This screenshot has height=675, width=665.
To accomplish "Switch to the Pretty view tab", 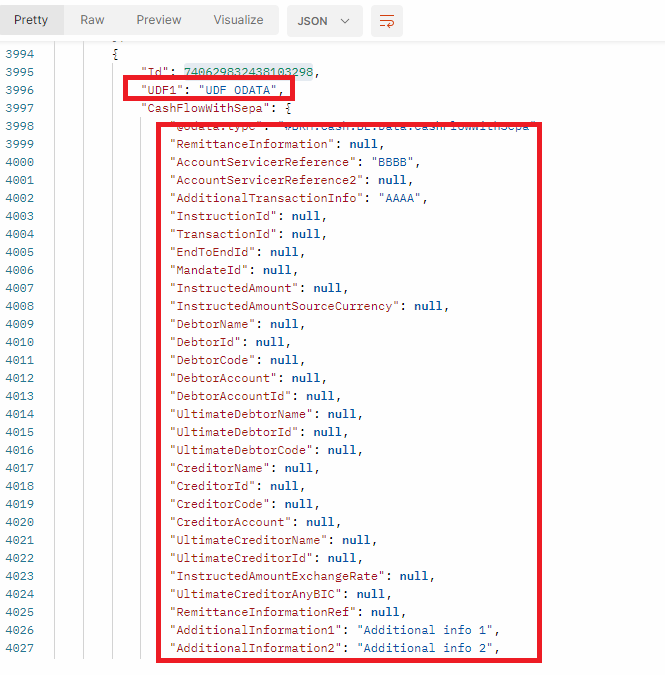I will click(x=31, y=20).
